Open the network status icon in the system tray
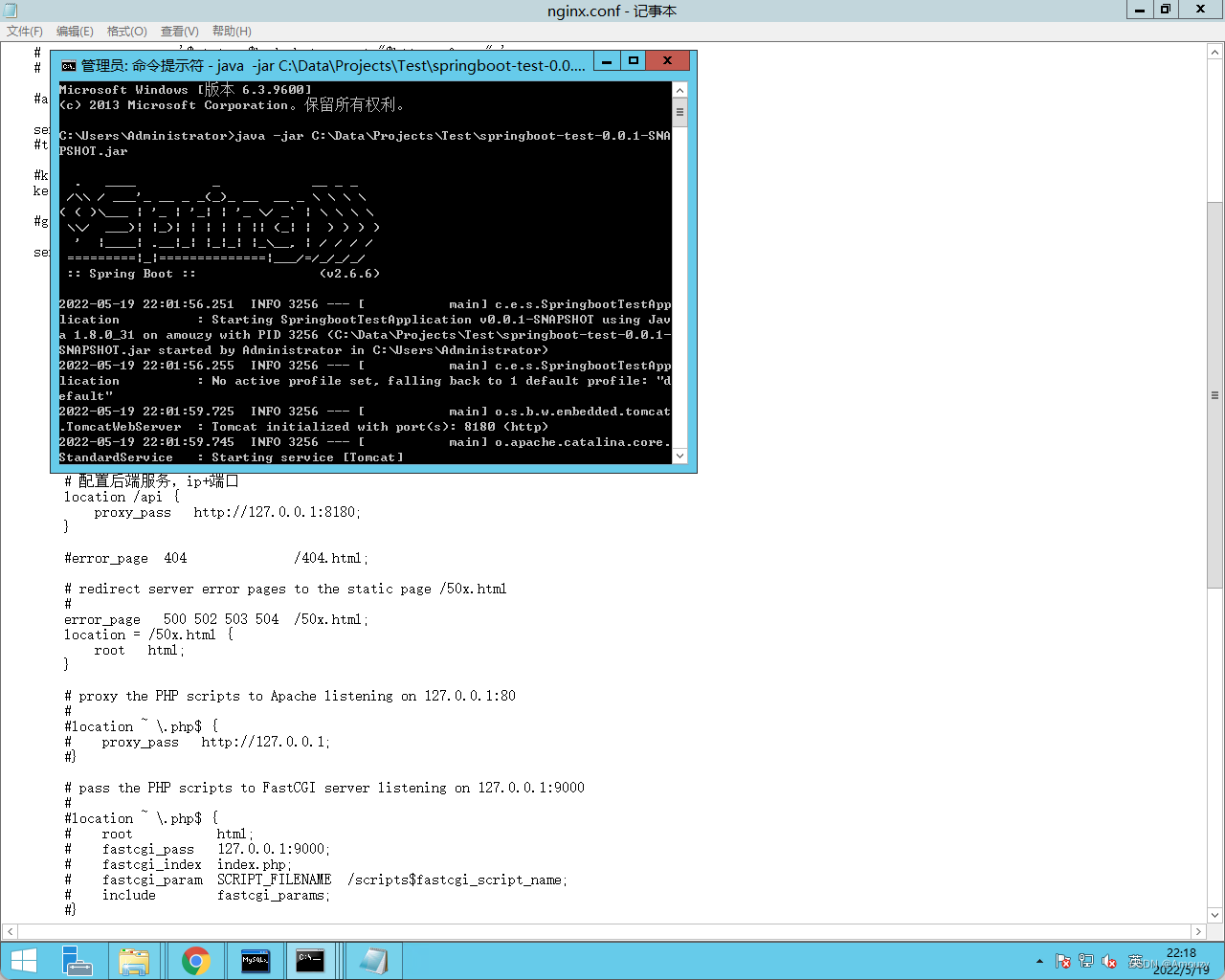 [1085, 961]
